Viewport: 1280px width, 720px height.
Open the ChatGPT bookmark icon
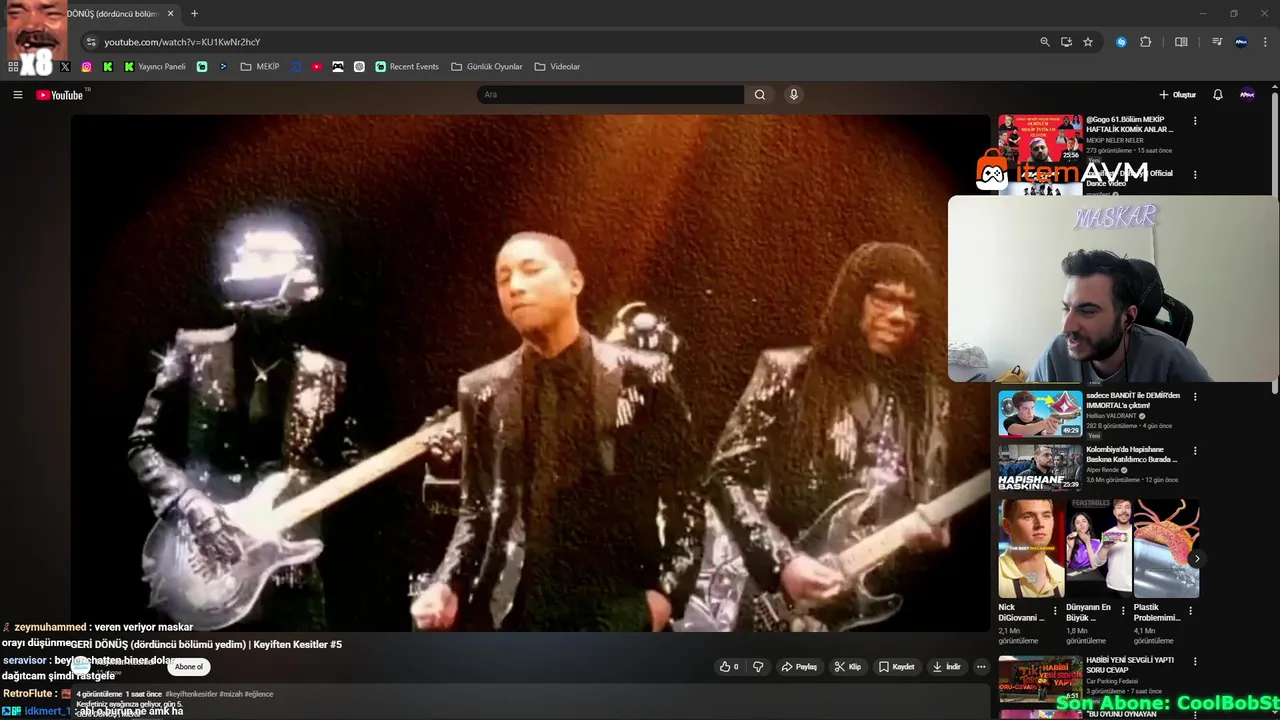point(359,67)
